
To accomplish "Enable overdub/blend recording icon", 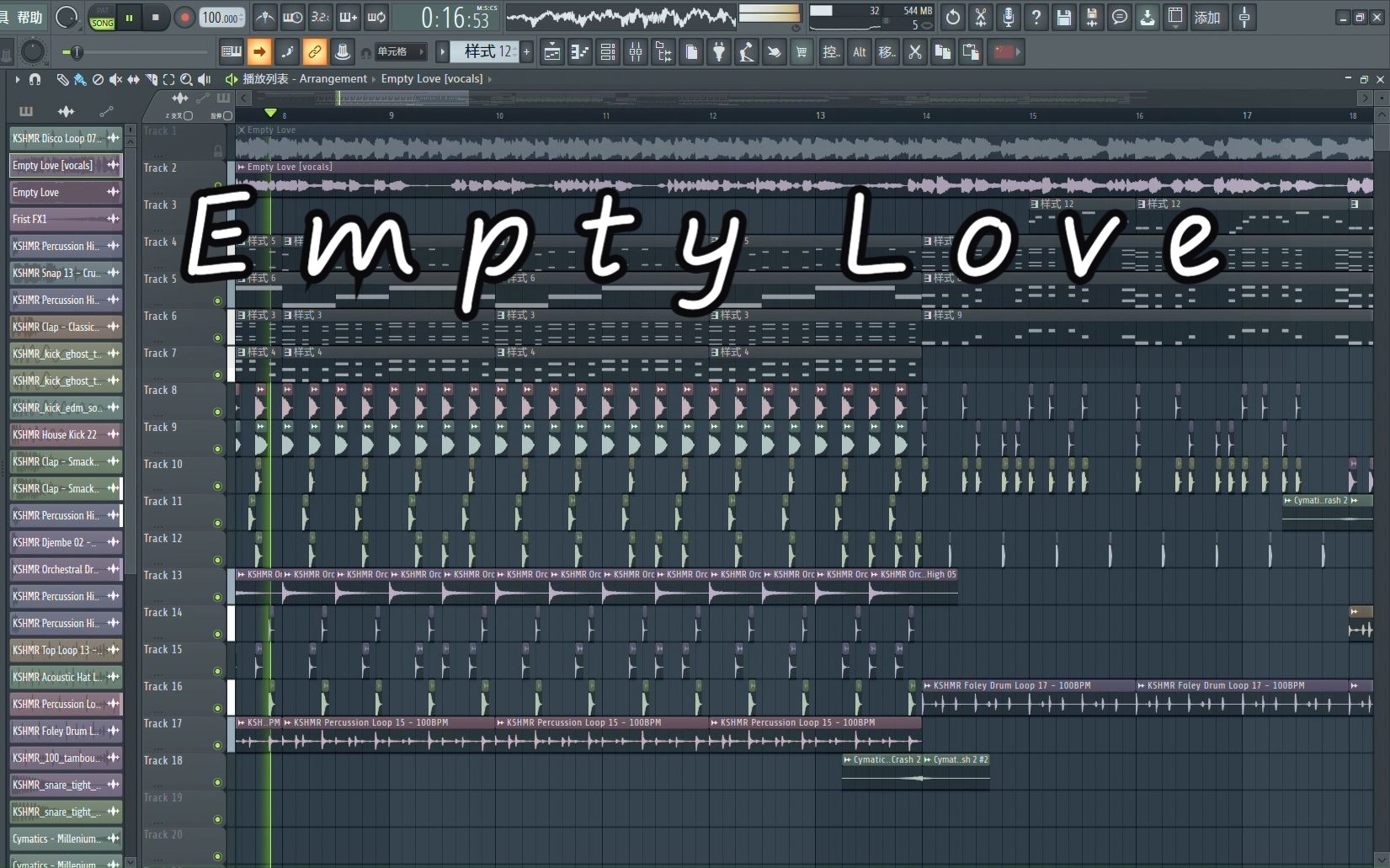I will 348,17.
